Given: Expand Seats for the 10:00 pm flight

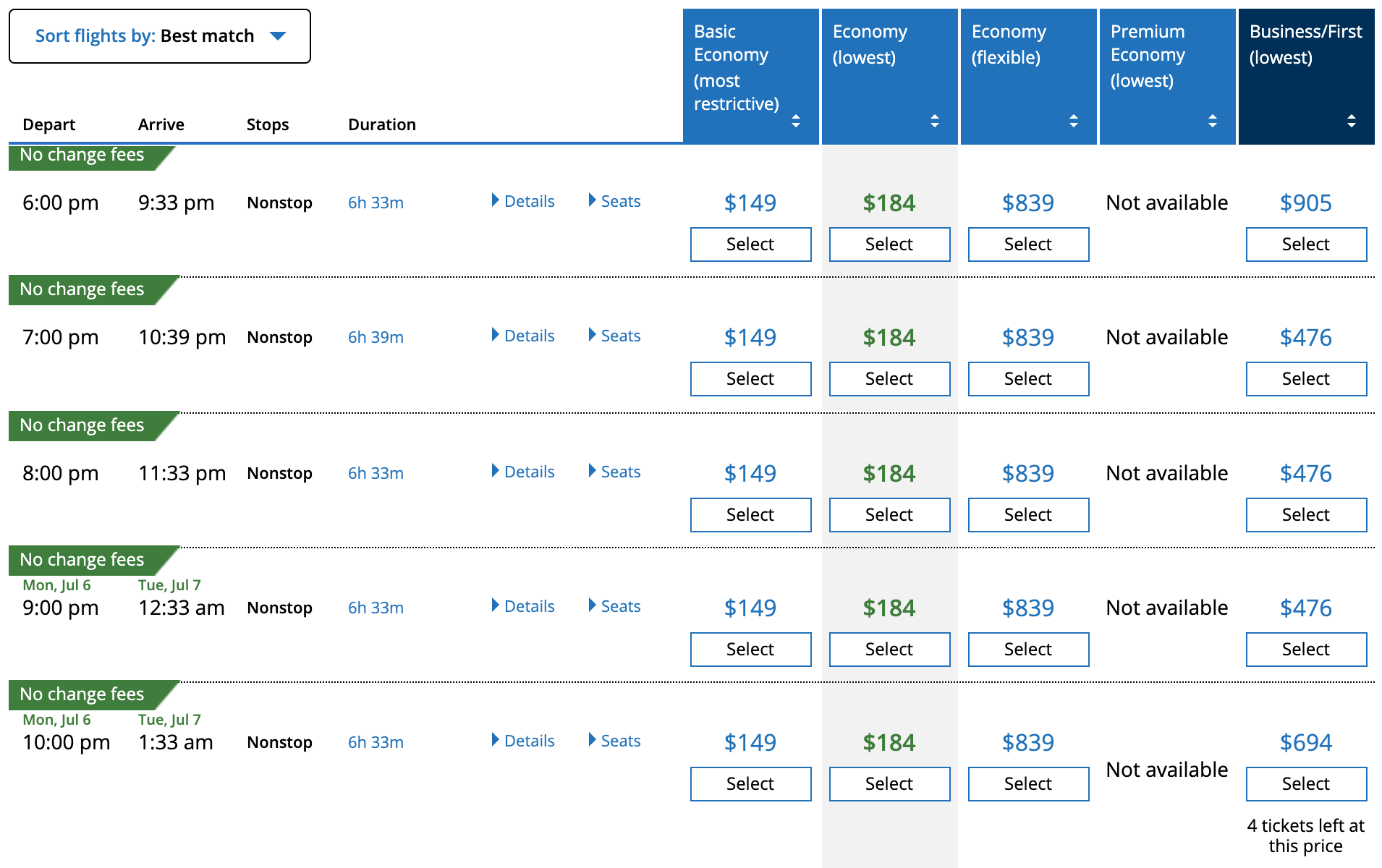Looking at the screenshot, I should click(x=615, y=741).
